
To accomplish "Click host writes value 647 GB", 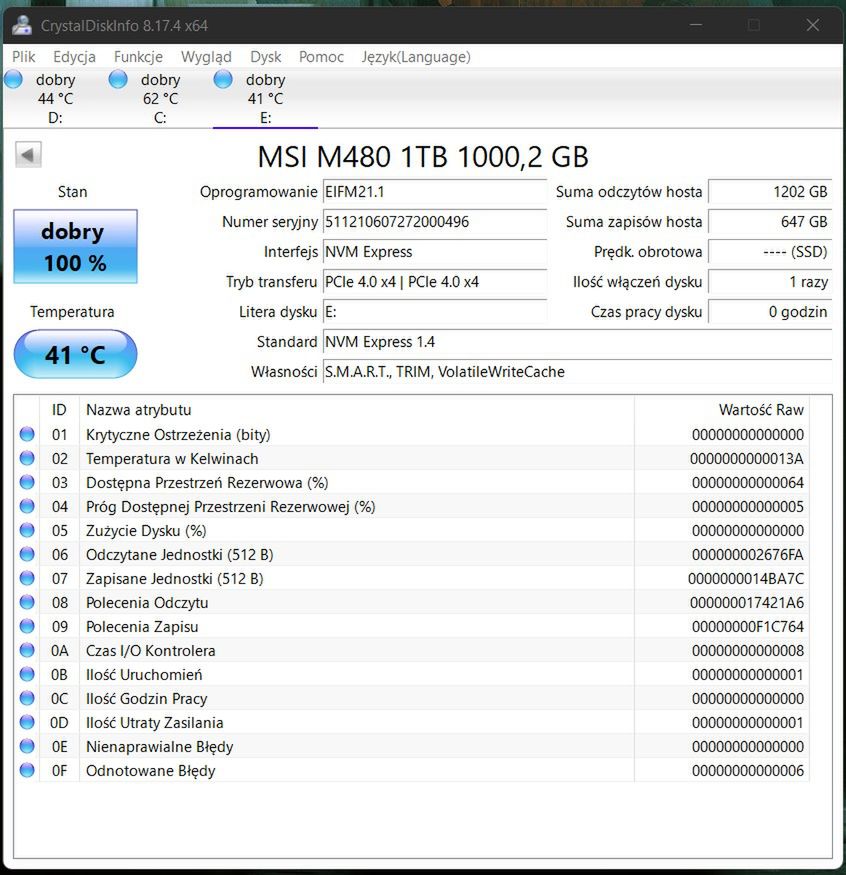I will (x=770, y=222).
